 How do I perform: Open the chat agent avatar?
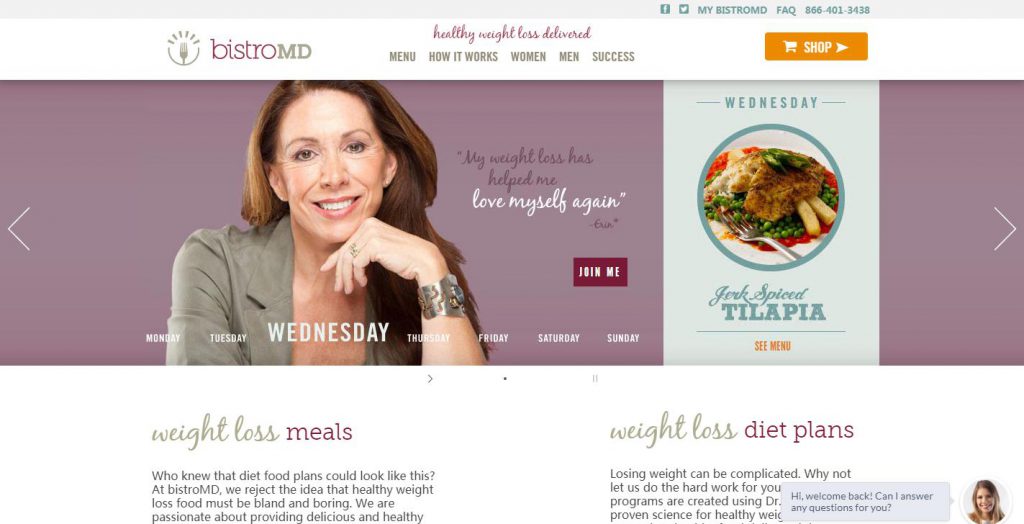pos(985,502)
